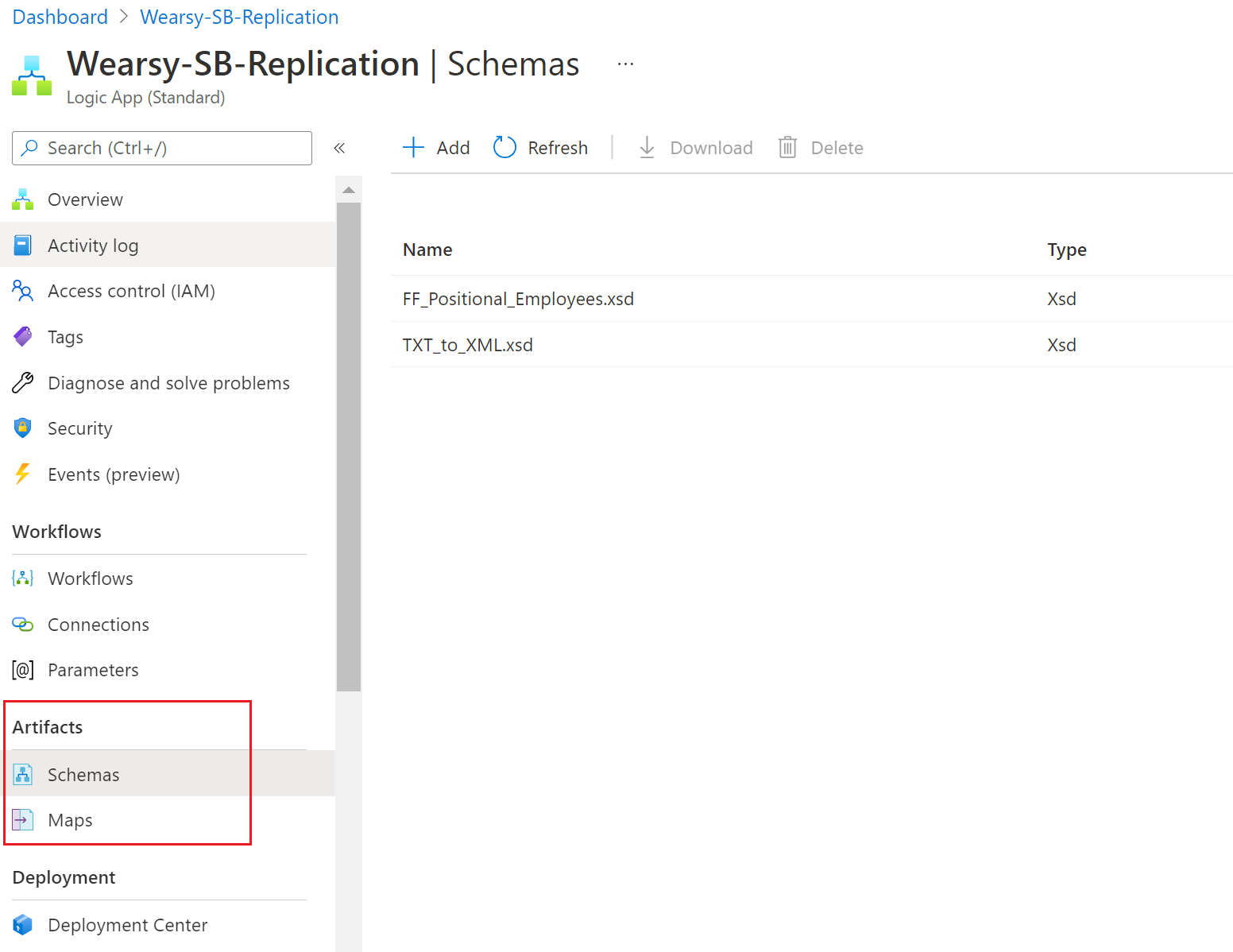Click the plus icon for Add
The image size is (1233, 952).
[414, 147]
